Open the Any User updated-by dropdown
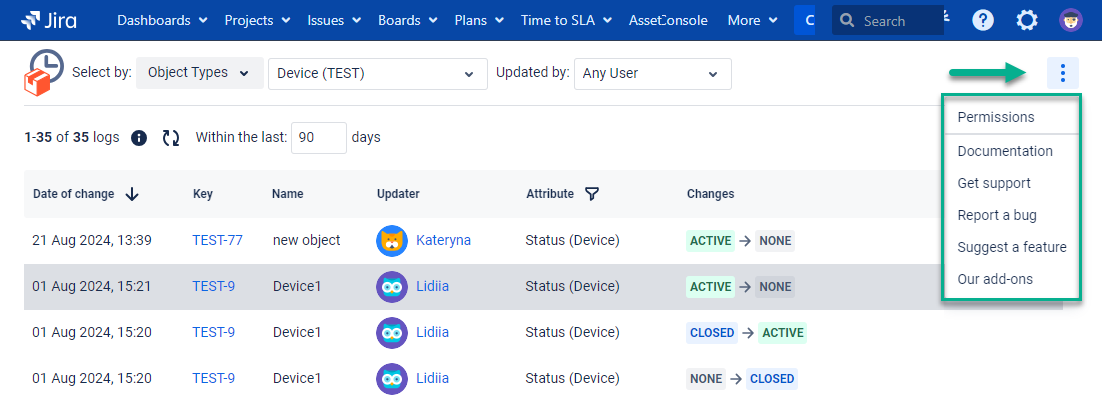The height and width of the screenshot is (401, 1102). [652, 74]
